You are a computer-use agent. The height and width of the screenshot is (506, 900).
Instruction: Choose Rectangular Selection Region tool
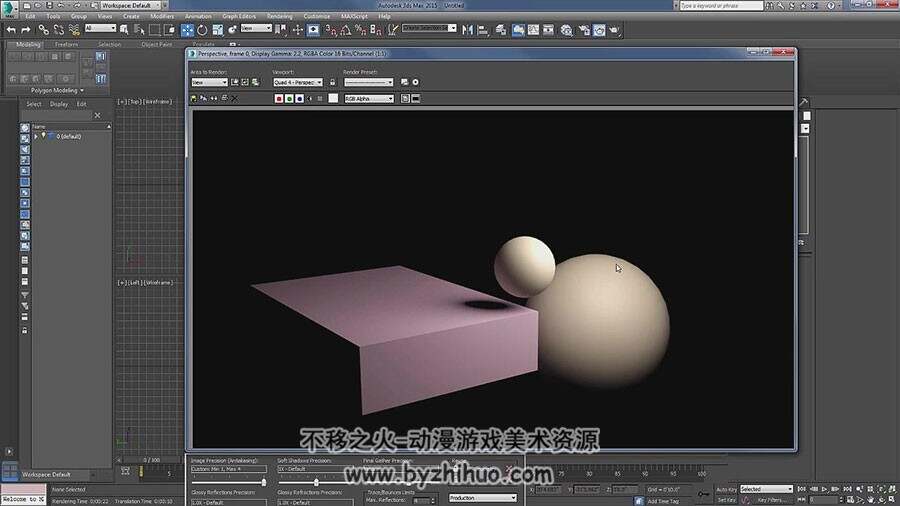tap(154, 30)
